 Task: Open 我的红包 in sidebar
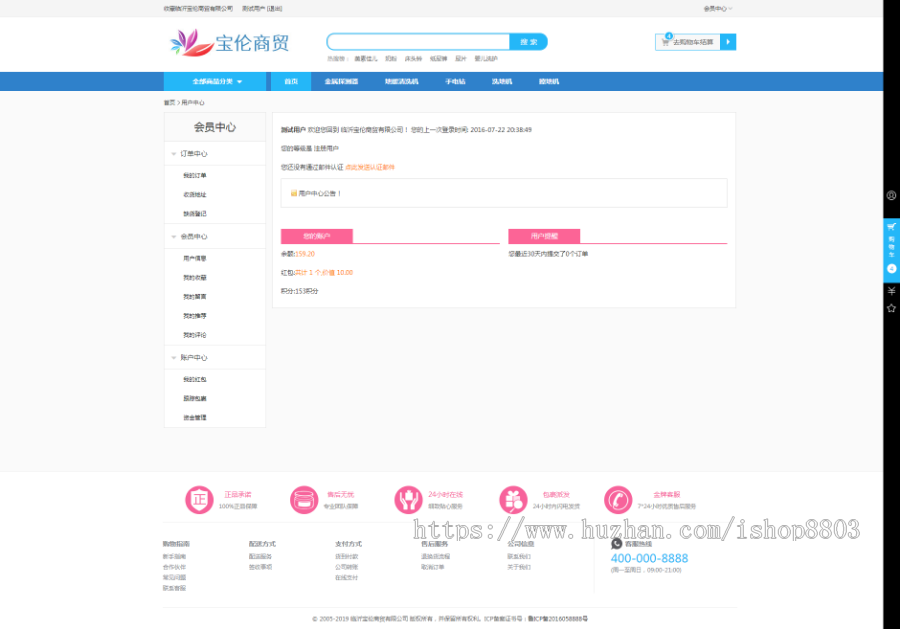click(x=195, y=379)
